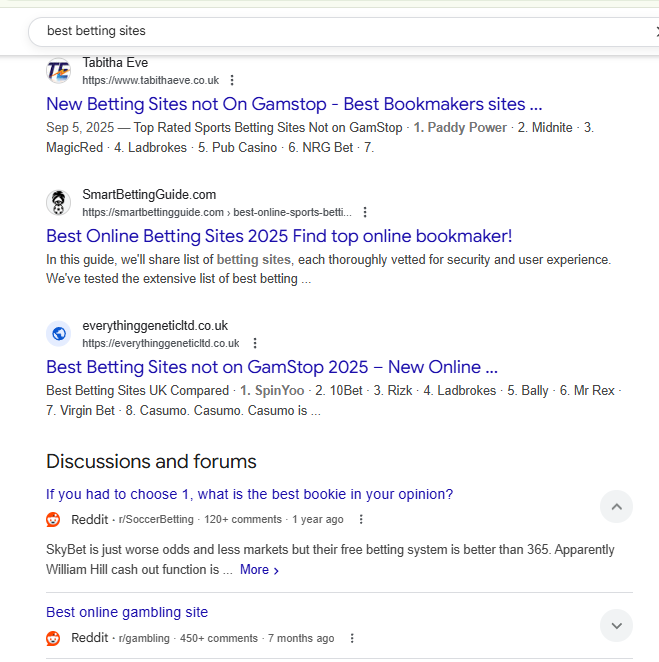Click the Tabitha Eve site favicon
The width and height of the screenshot is (659, 662).
(x=59, y=71)
